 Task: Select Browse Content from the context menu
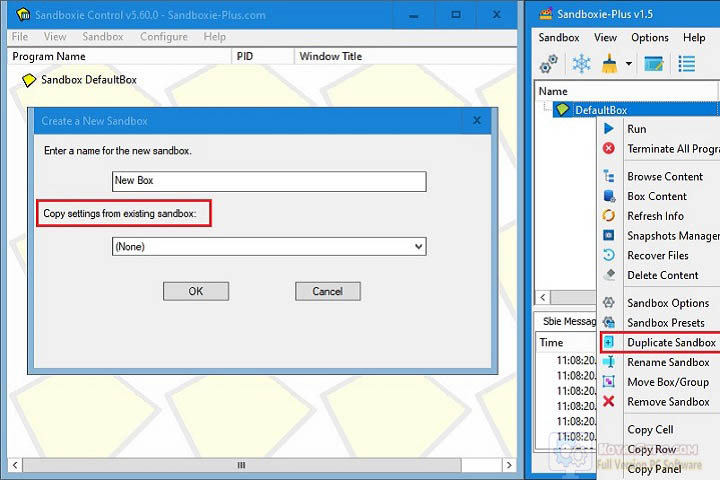click(659, 176)
